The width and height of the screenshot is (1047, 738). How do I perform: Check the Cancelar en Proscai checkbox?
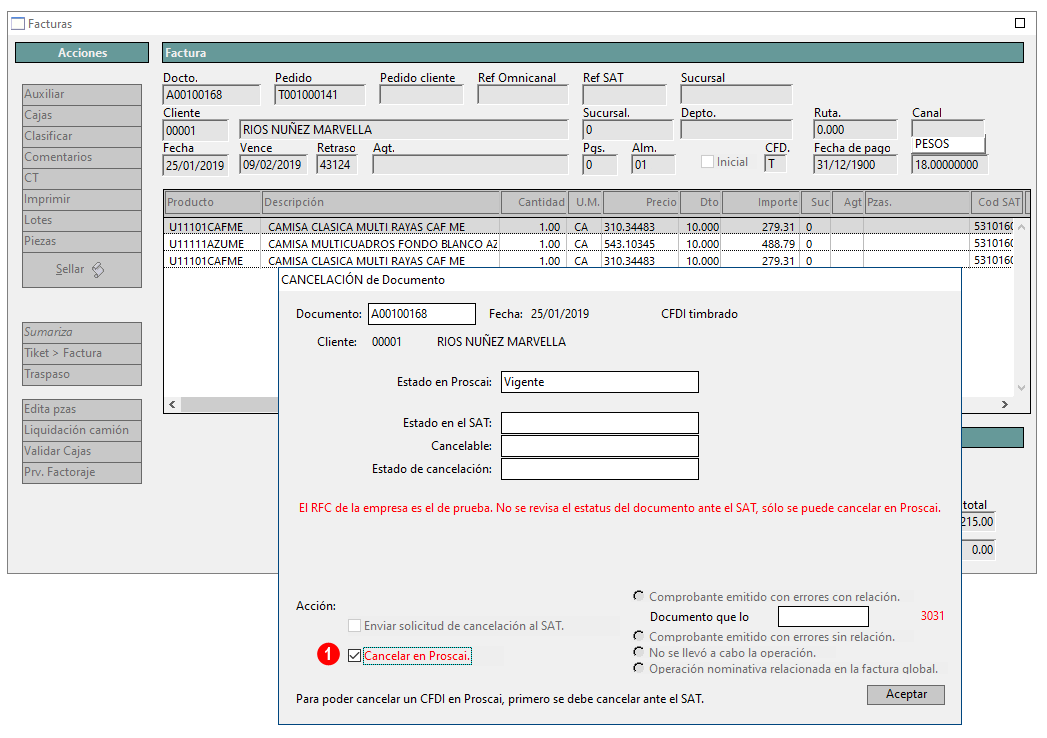(355, 656)
